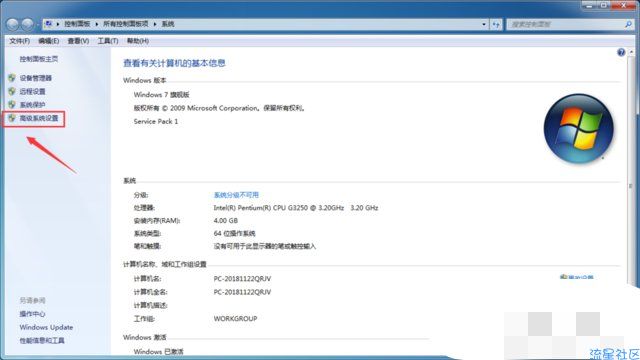Click the PC-20181122QRJV value beside 计算机名
640x360 pixels.
[x=242, y=279]
